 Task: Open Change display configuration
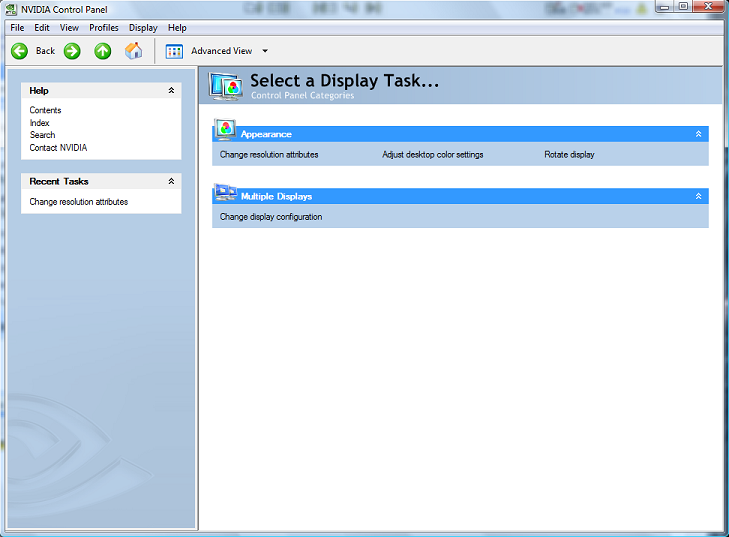271,217
